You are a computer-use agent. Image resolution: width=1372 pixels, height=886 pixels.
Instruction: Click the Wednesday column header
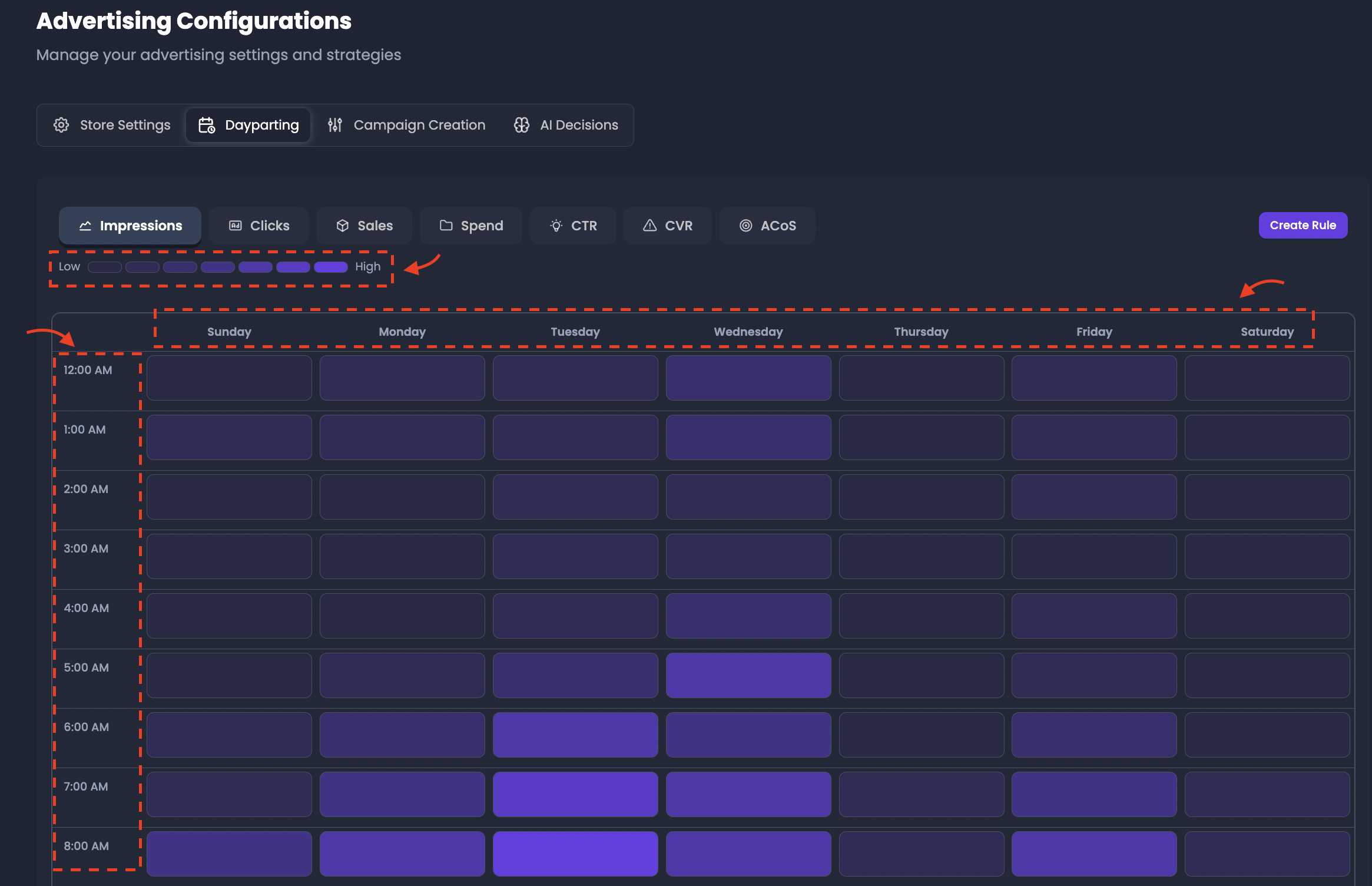748,332
